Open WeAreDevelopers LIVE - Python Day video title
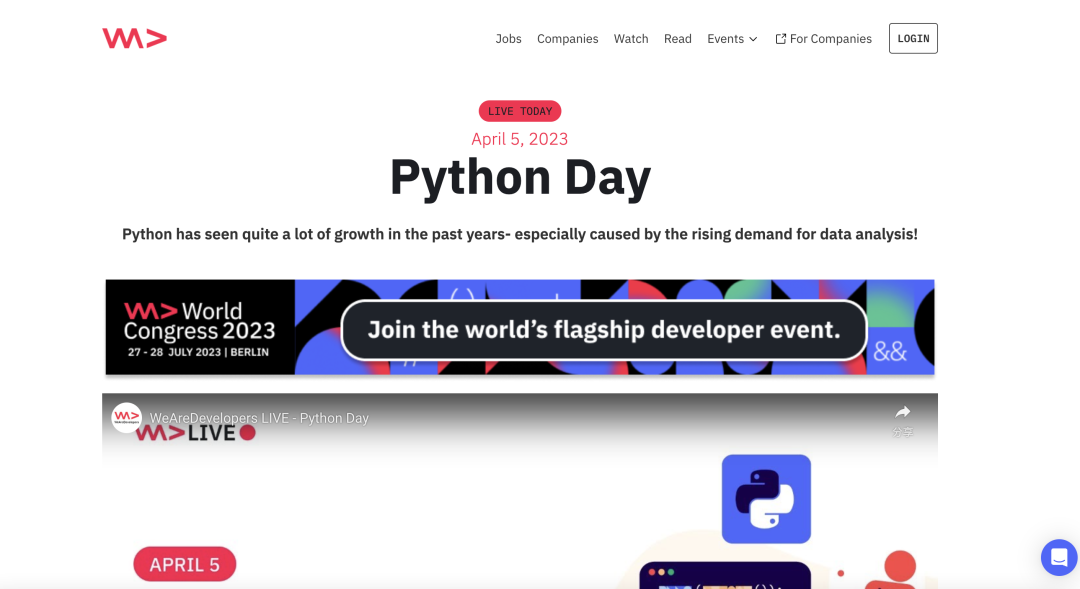This screenshot has width=1080, height=589. 259,417
